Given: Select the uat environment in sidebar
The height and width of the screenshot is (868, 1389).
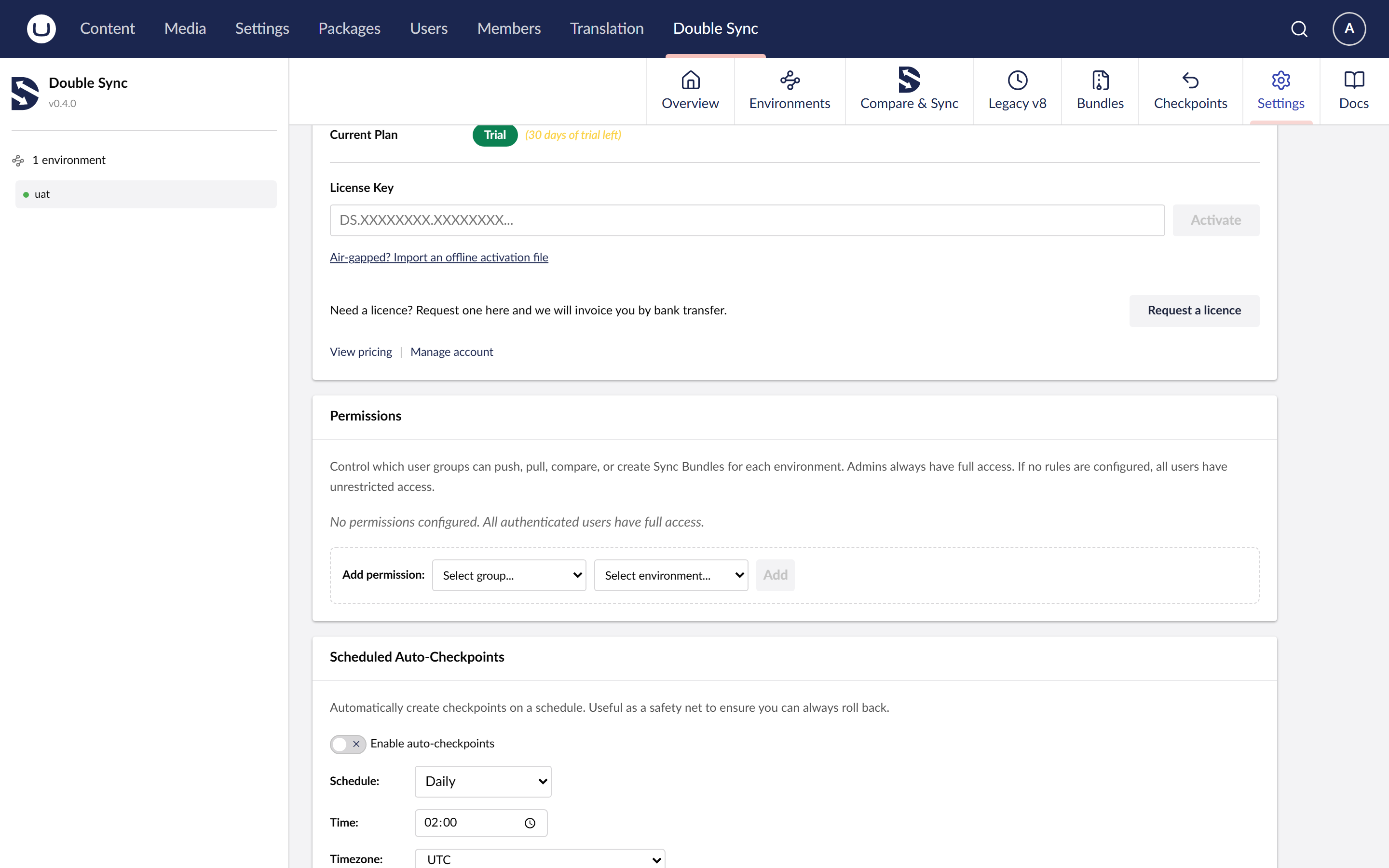Looking at the screenshot, I should 146,195.
